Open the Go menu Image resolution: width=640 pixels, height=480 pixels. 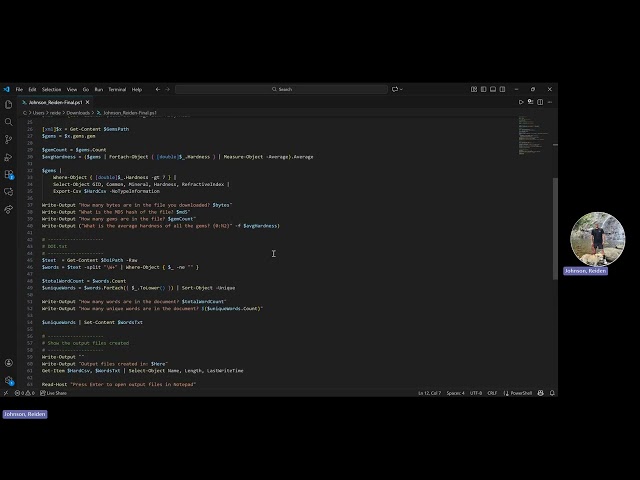pyautogui.click(x=86, y=89)
